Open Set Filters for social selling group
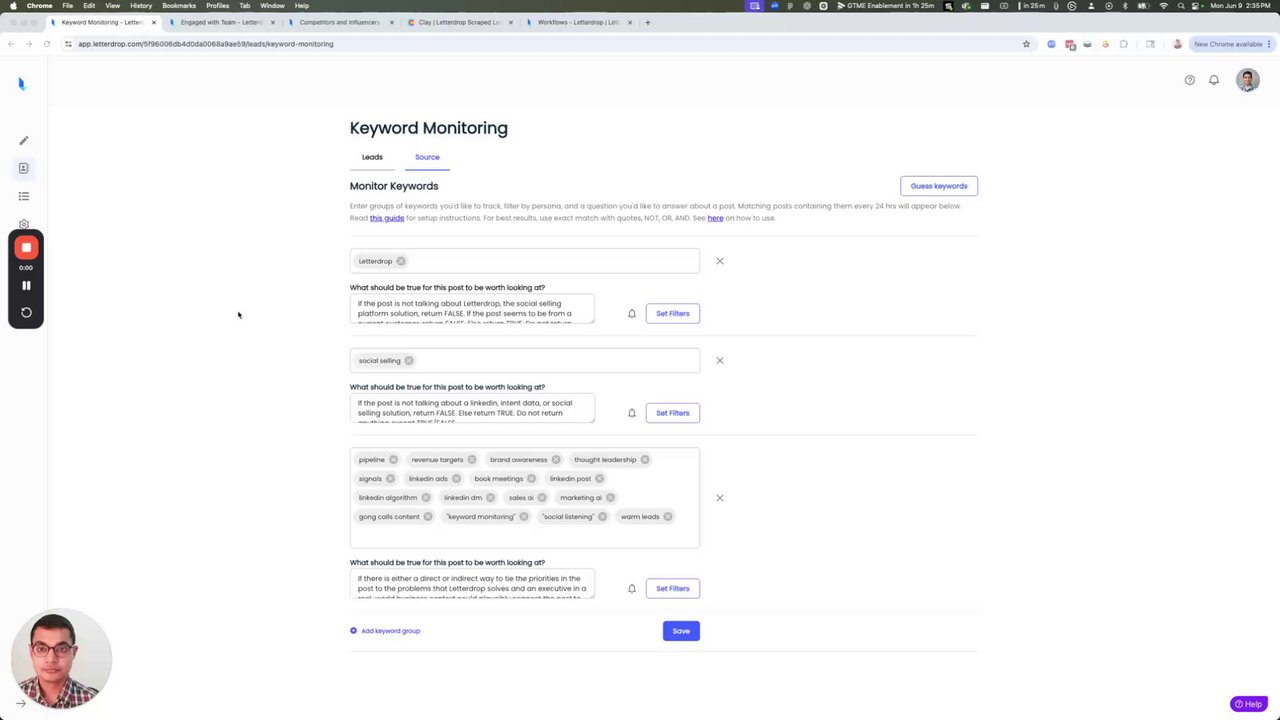The width and height of the screenshot is (1280, 720). tap(673, 413)
